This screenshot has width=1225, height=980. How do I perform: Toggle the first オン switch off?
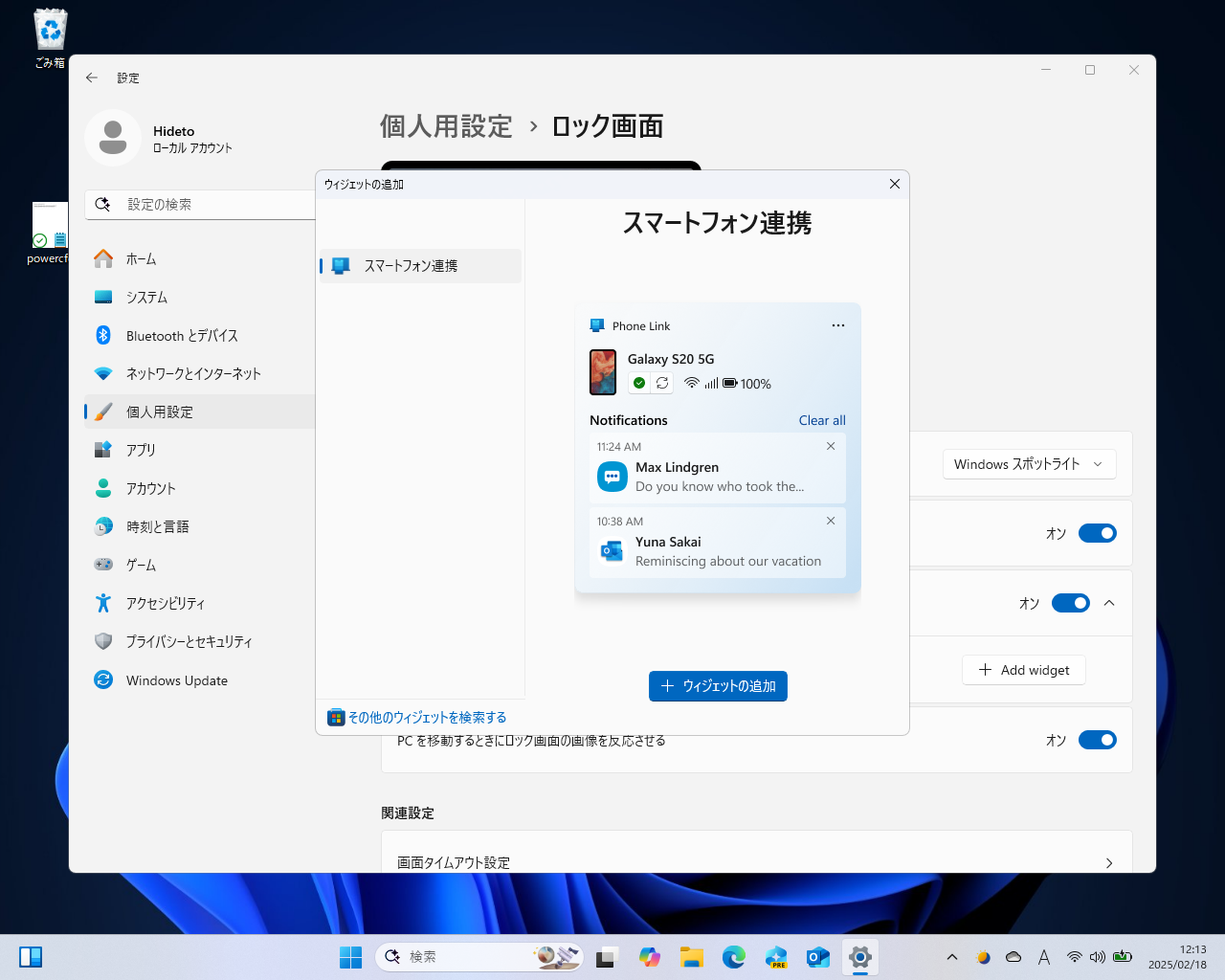[1098, 533]
